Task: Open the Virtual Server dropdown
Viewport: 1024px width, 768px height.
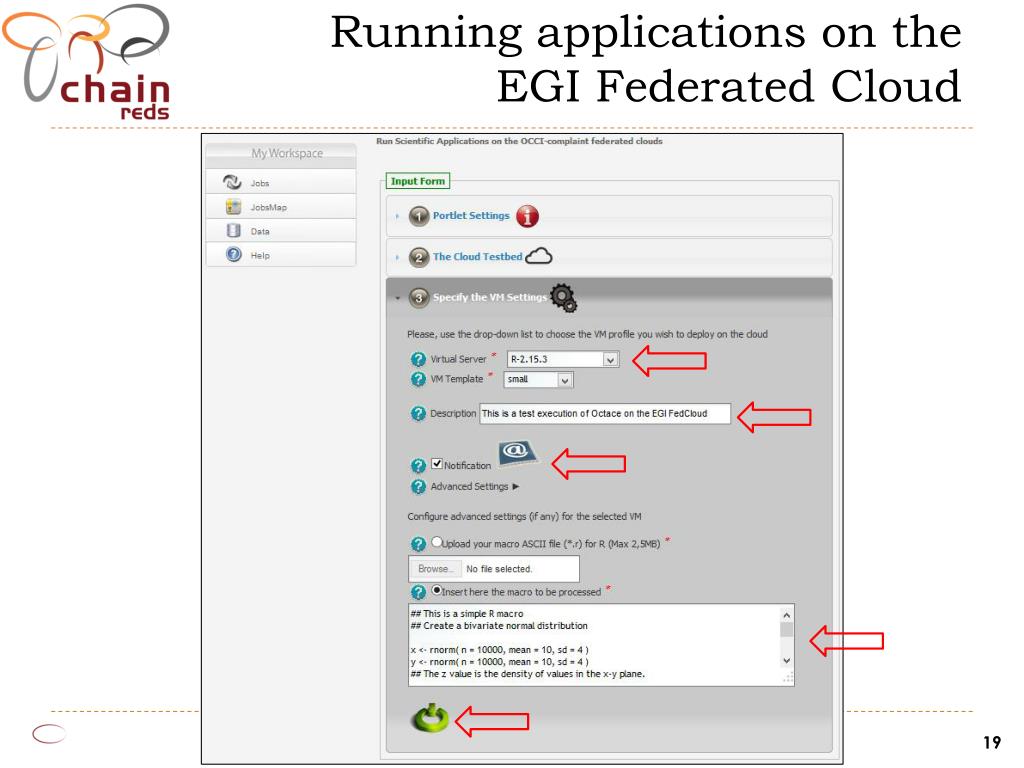Action: point(563,359)
